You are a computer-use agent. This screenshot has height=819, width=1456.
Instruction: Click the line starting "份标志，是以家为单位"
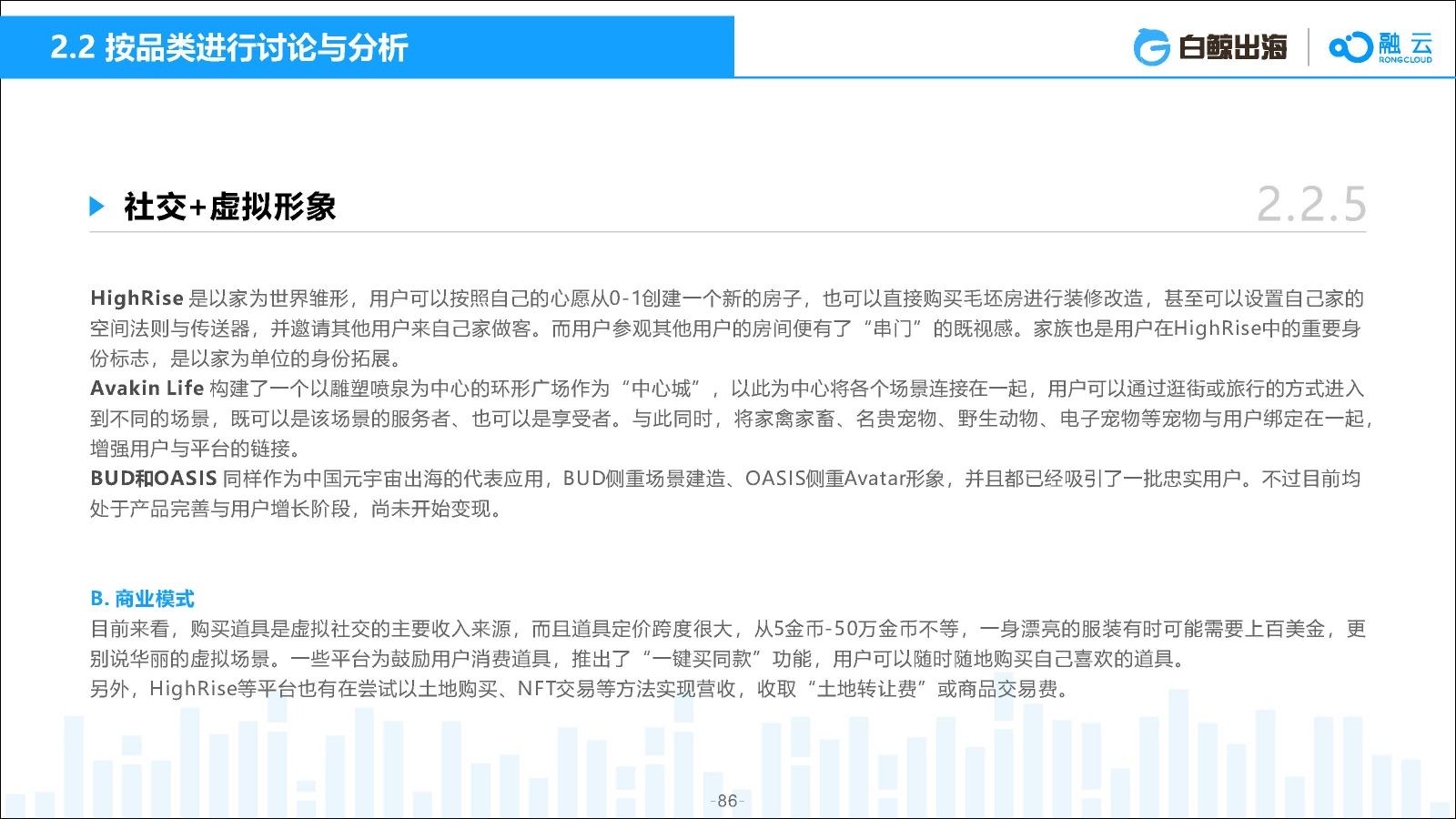[246, 359]
